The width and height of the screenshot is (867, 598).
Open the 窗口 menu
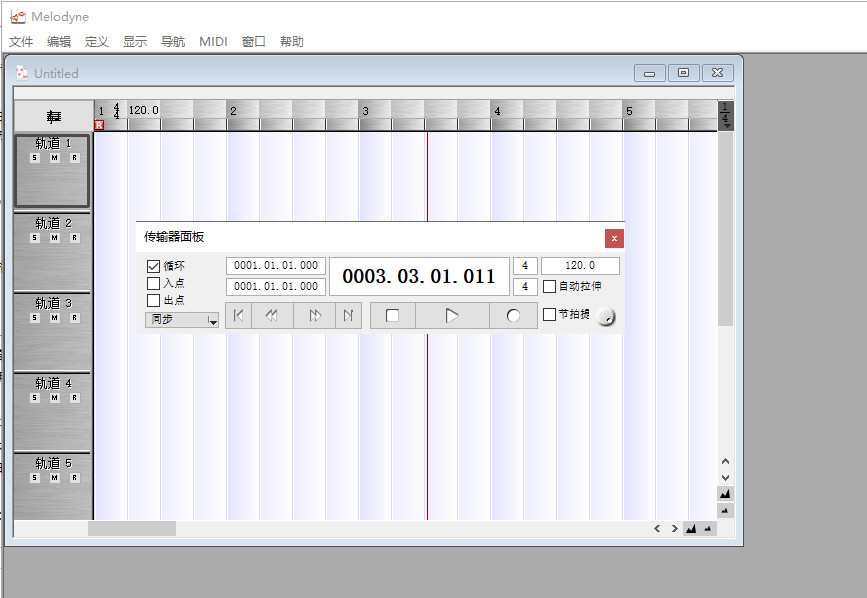click(254, 41)
